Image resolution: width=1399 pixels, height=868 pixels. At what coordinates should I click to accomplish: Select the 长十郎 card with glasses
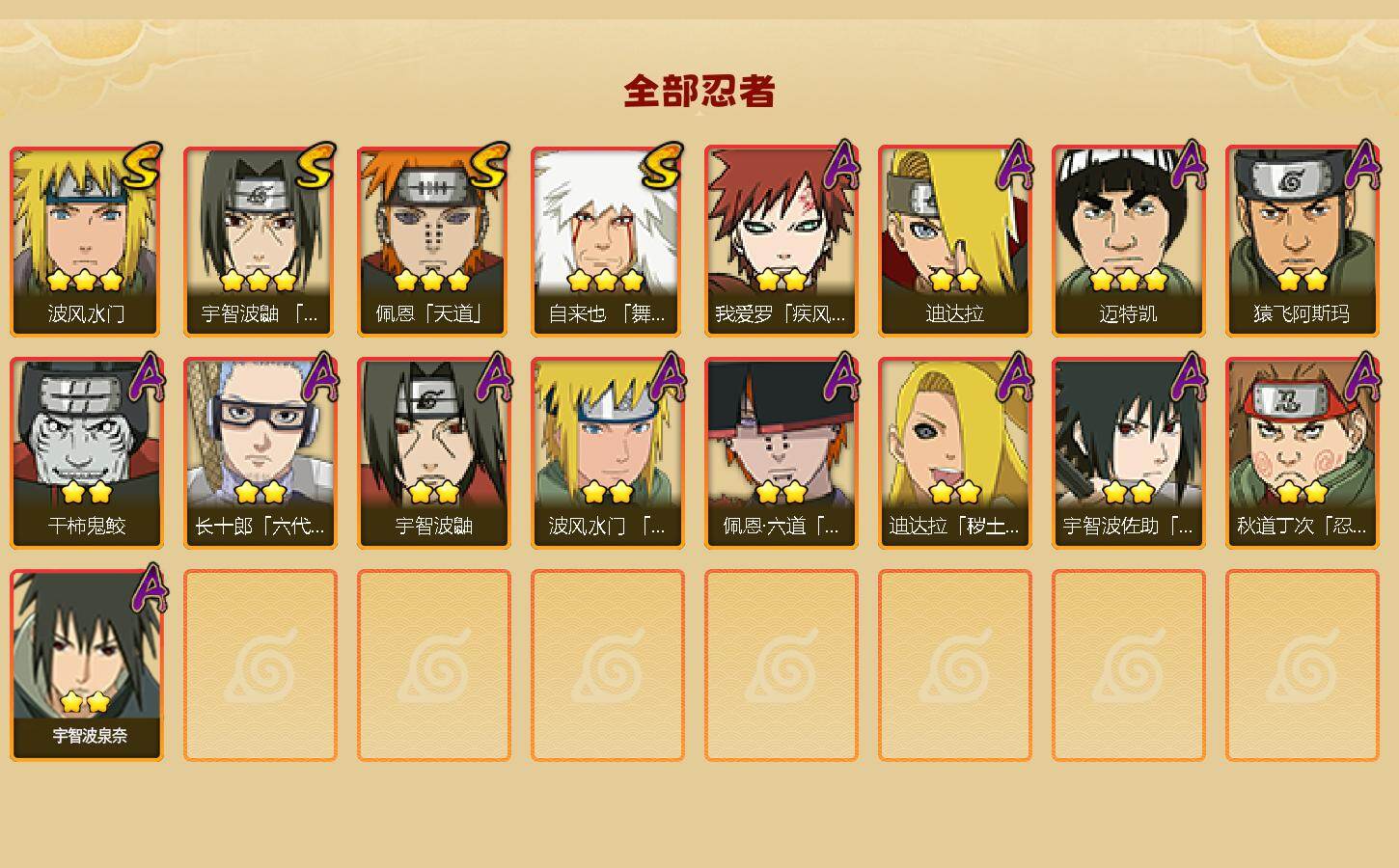pos(261,453)
